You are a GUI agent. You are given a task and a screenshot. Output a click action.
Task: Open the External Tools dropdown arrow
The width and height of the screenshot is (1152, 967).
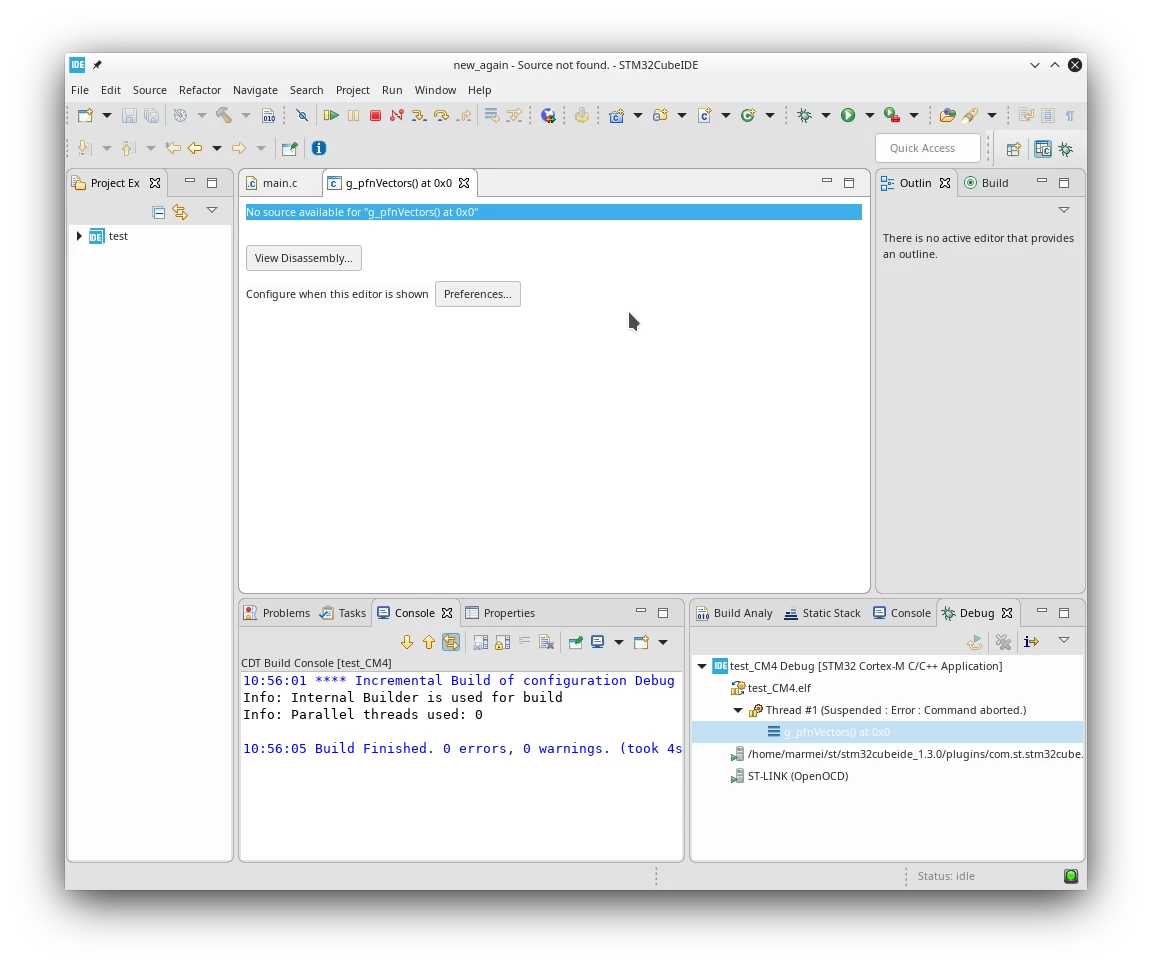pyautogui.click(x=914, y=115)
